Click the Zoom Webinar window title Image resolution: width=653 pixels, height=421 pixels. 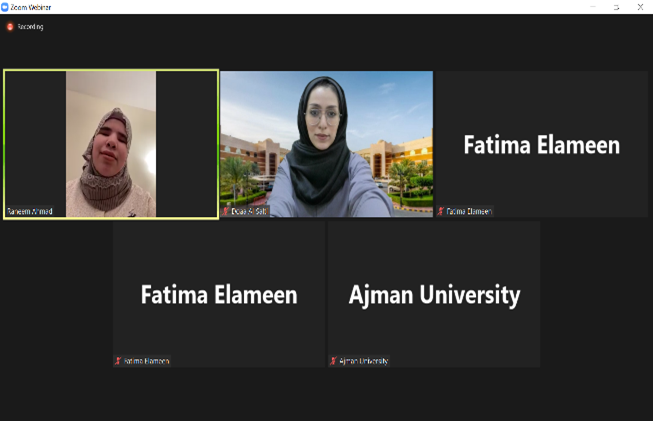click(x=31, y=7)
